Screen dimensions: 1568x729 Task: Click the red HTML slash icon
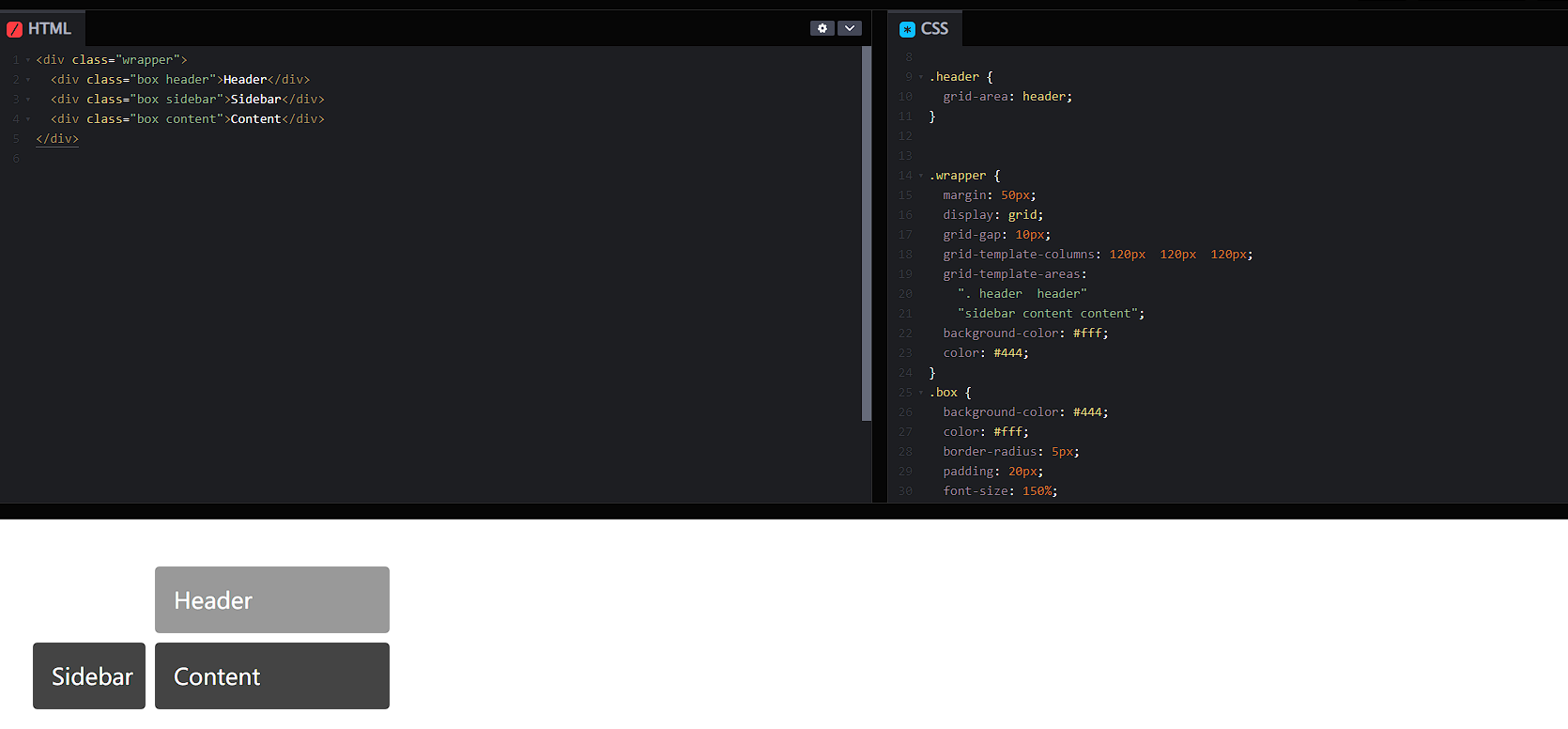[14, 29]
